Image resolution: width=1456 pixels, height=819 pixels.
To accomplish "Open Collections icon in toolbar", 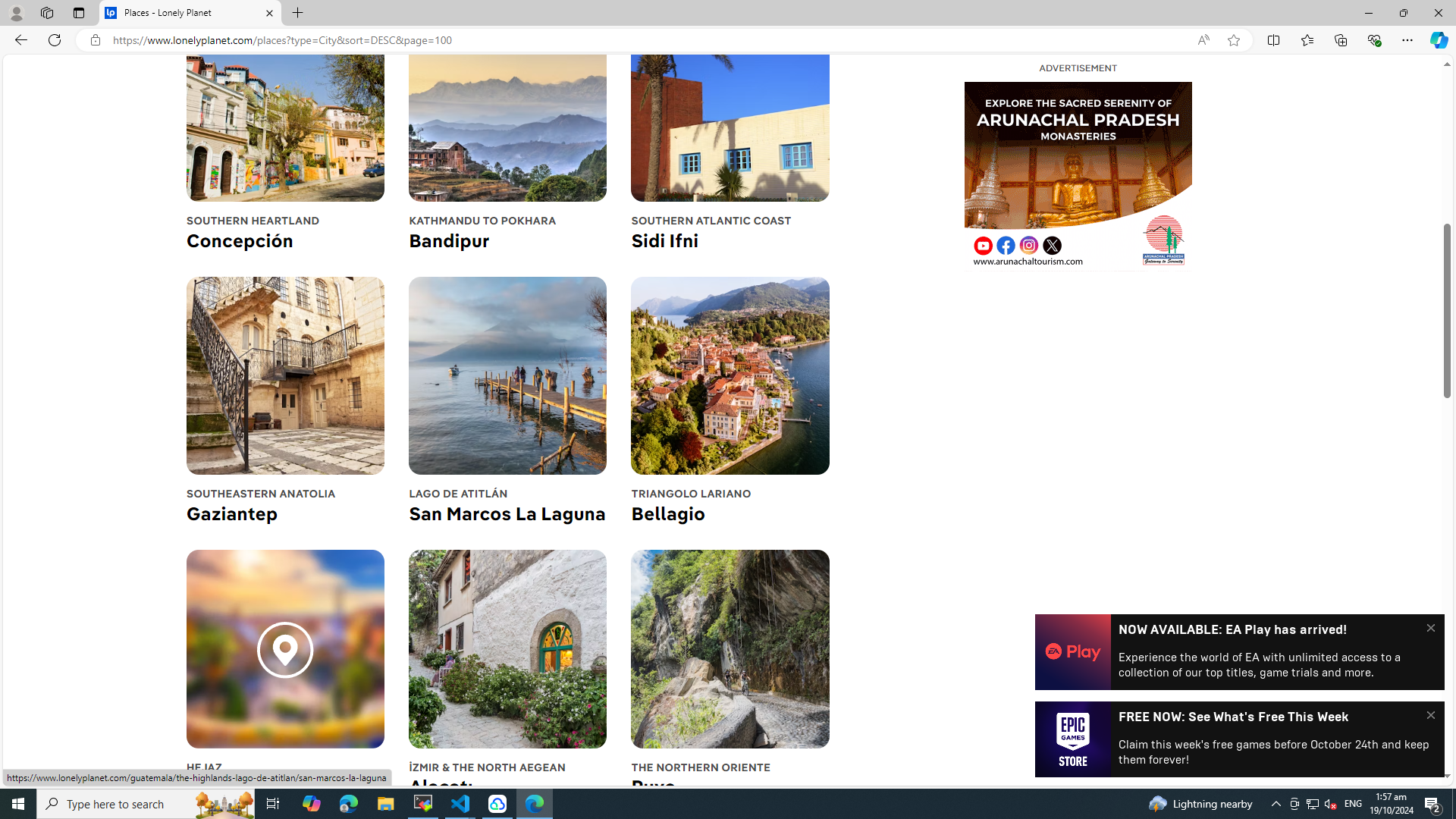I will pyautogui.click(x=1340, y=40).
